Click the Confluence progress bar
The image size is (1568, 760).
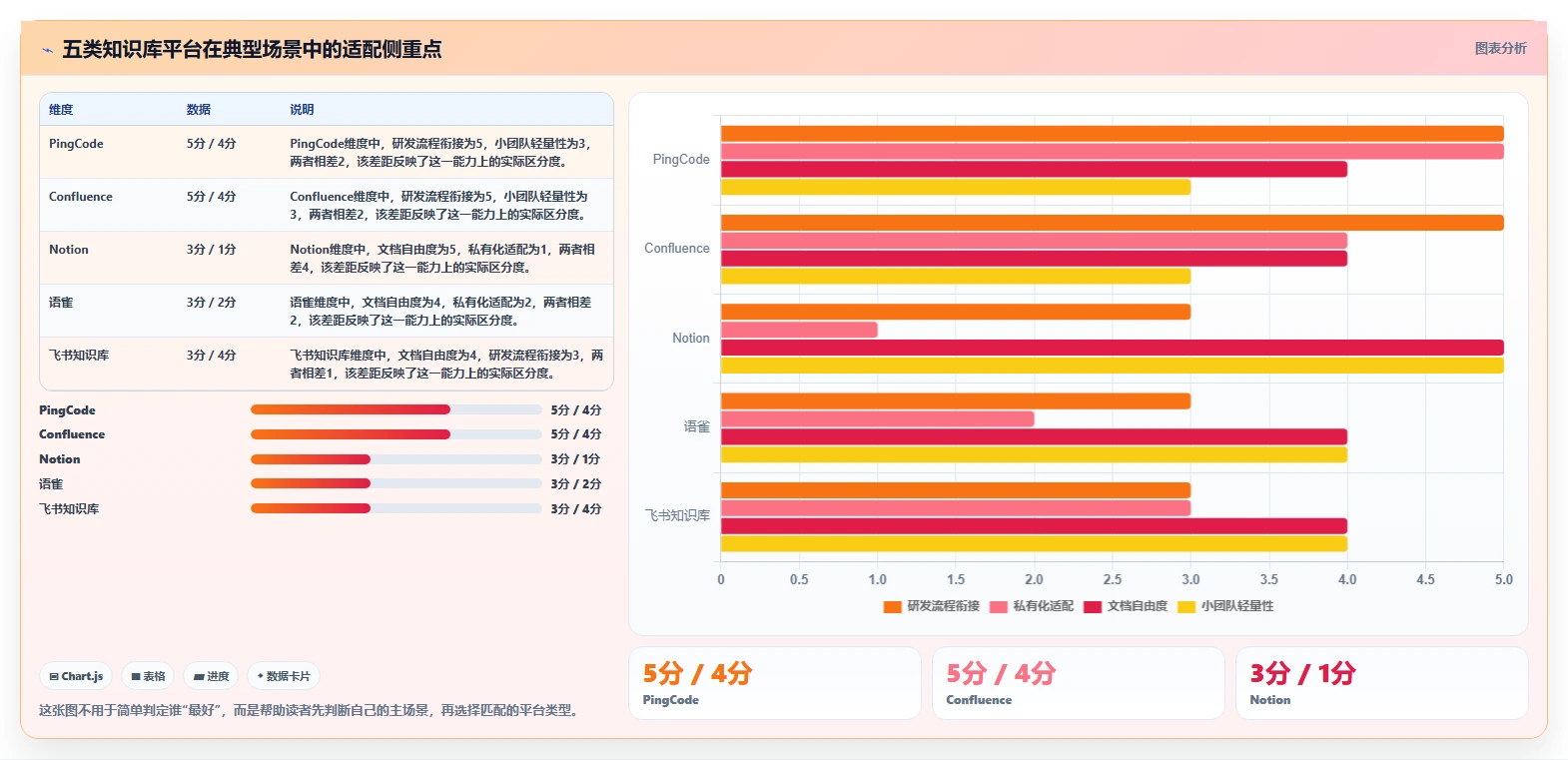[395, 434]
